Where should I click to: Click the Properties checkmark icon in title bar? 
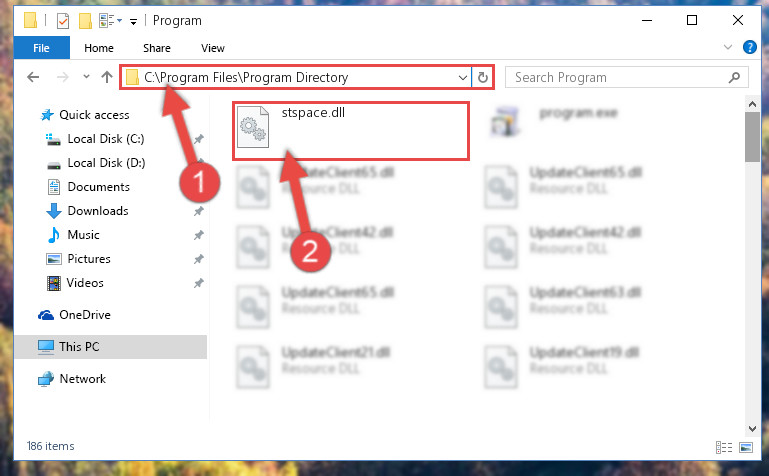pyautogui.click(x=63, y=21)
